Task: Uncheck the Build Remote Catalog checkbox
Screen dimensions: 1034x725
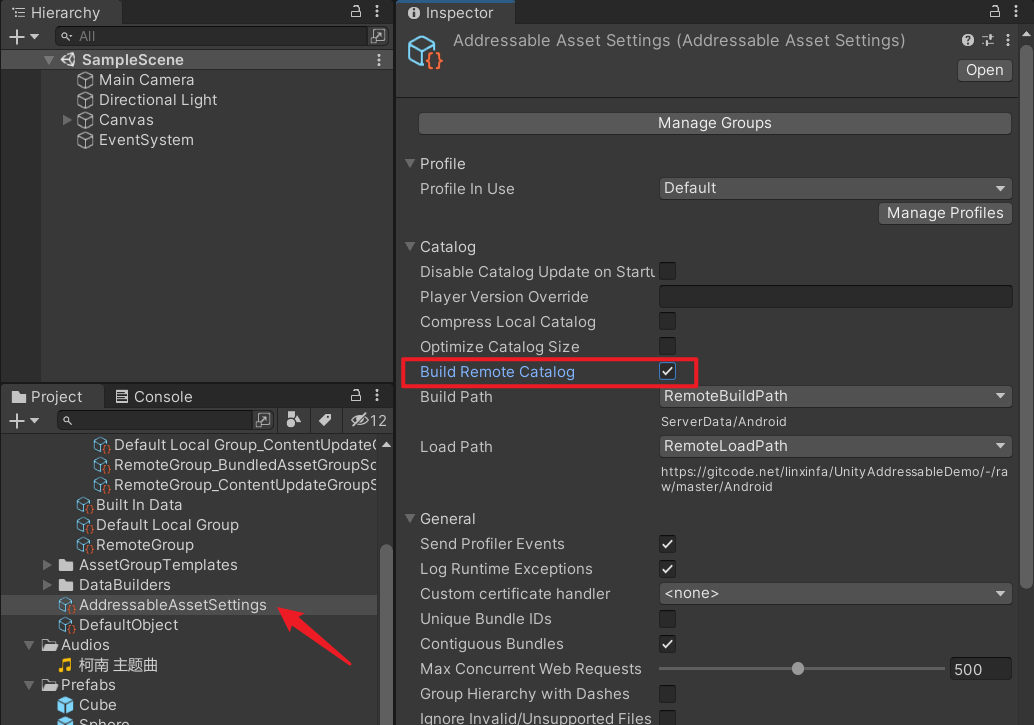Action: pyautogui.click(x=667, y=372)
